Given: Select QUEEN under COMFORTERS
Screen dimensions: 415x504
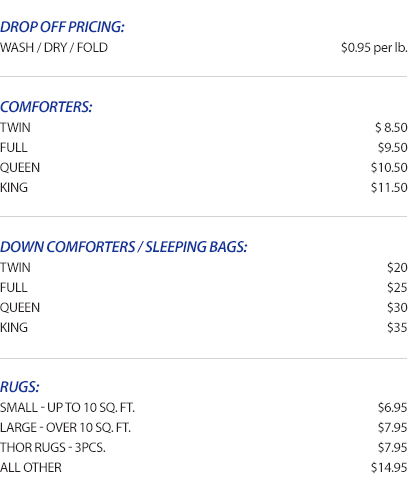Looking at the screenshot, I should point(20,168).
